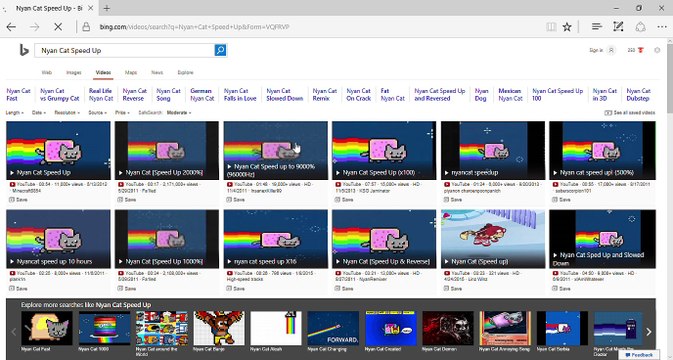Image resolution: width=673 pixels, height=360 pixels.
Task: Open Real Life Nyan Cat suggestion
Action: point(101,94)
